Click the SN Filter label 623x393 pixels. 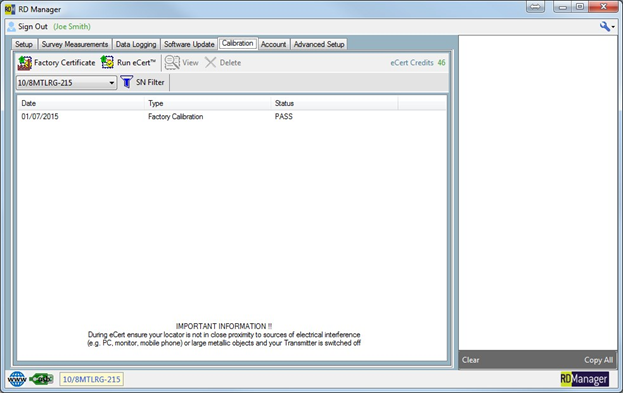150,82
